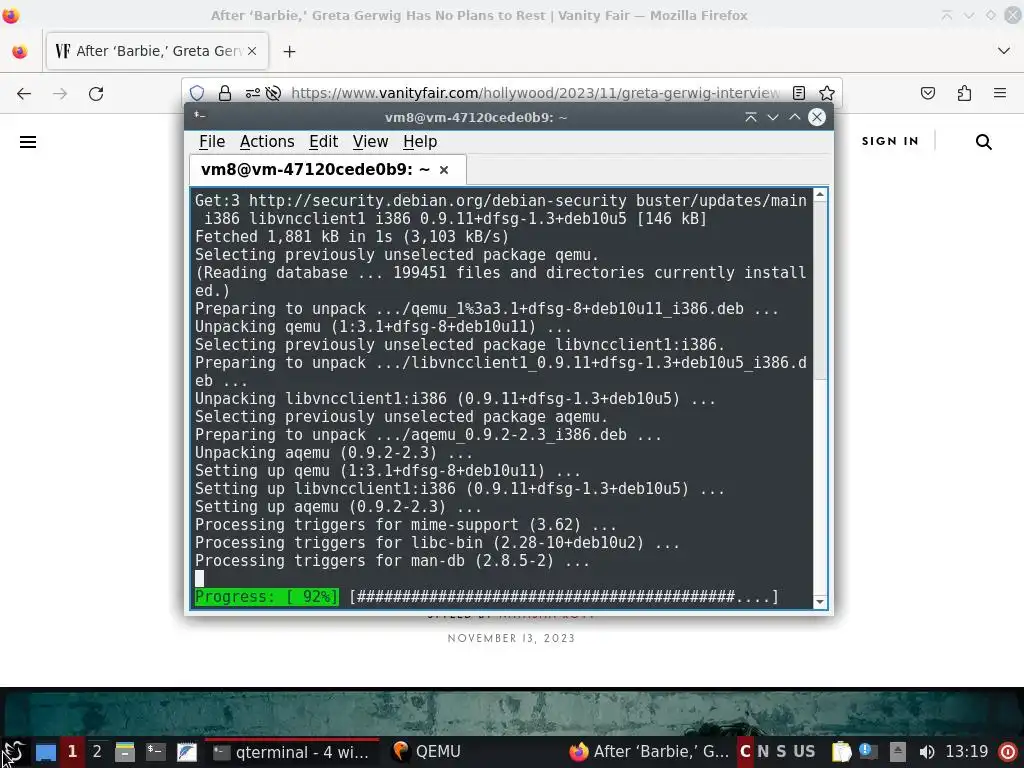
Task: Click the terminal scrollbar down arrow
Action: pyautogui.click(x=820, y=601)
